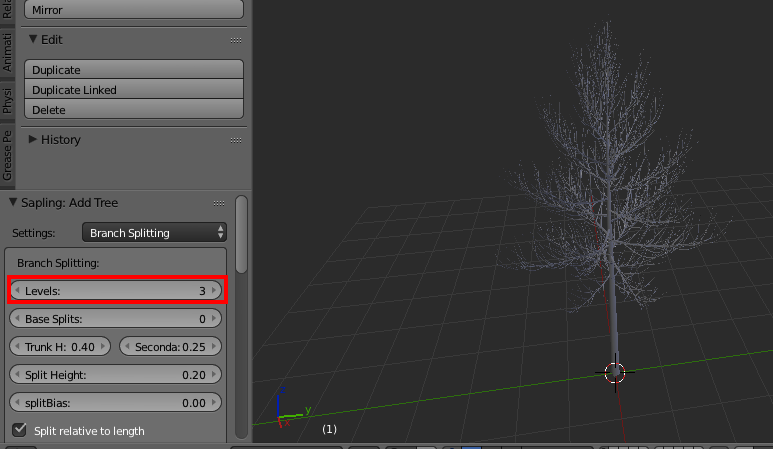Screen dimensions: 773x449
Task: Click the 3D cursor in viewport
Action: (x=615, y=373)
